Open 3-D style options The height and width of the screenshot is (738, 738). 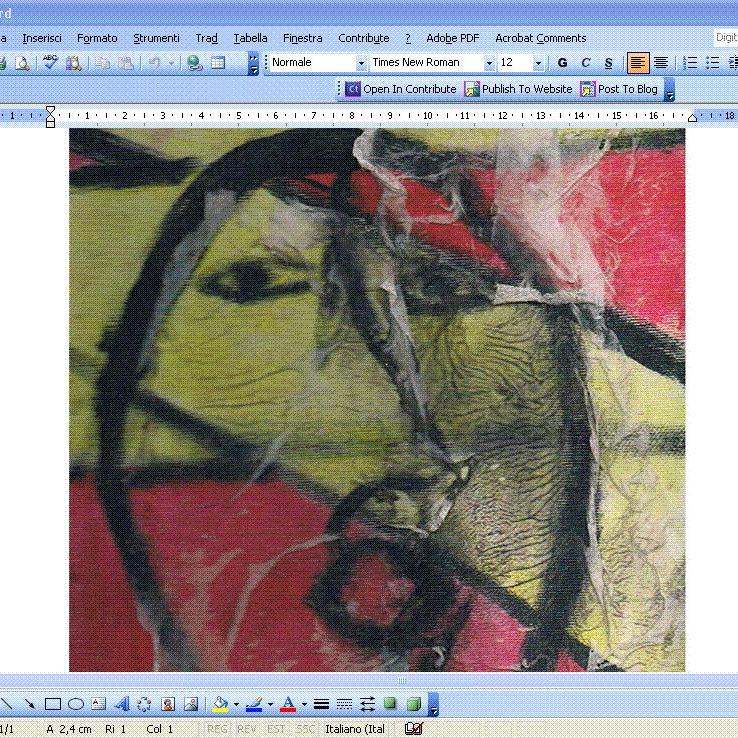click(413, 704)
